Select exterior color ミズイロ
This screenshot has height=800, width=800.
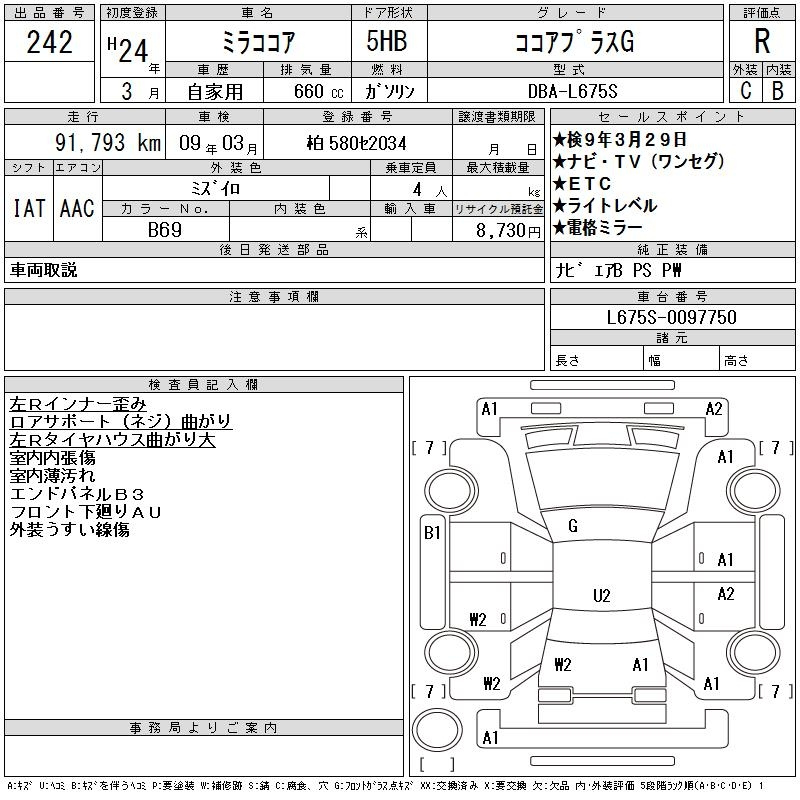pos(215,188)
